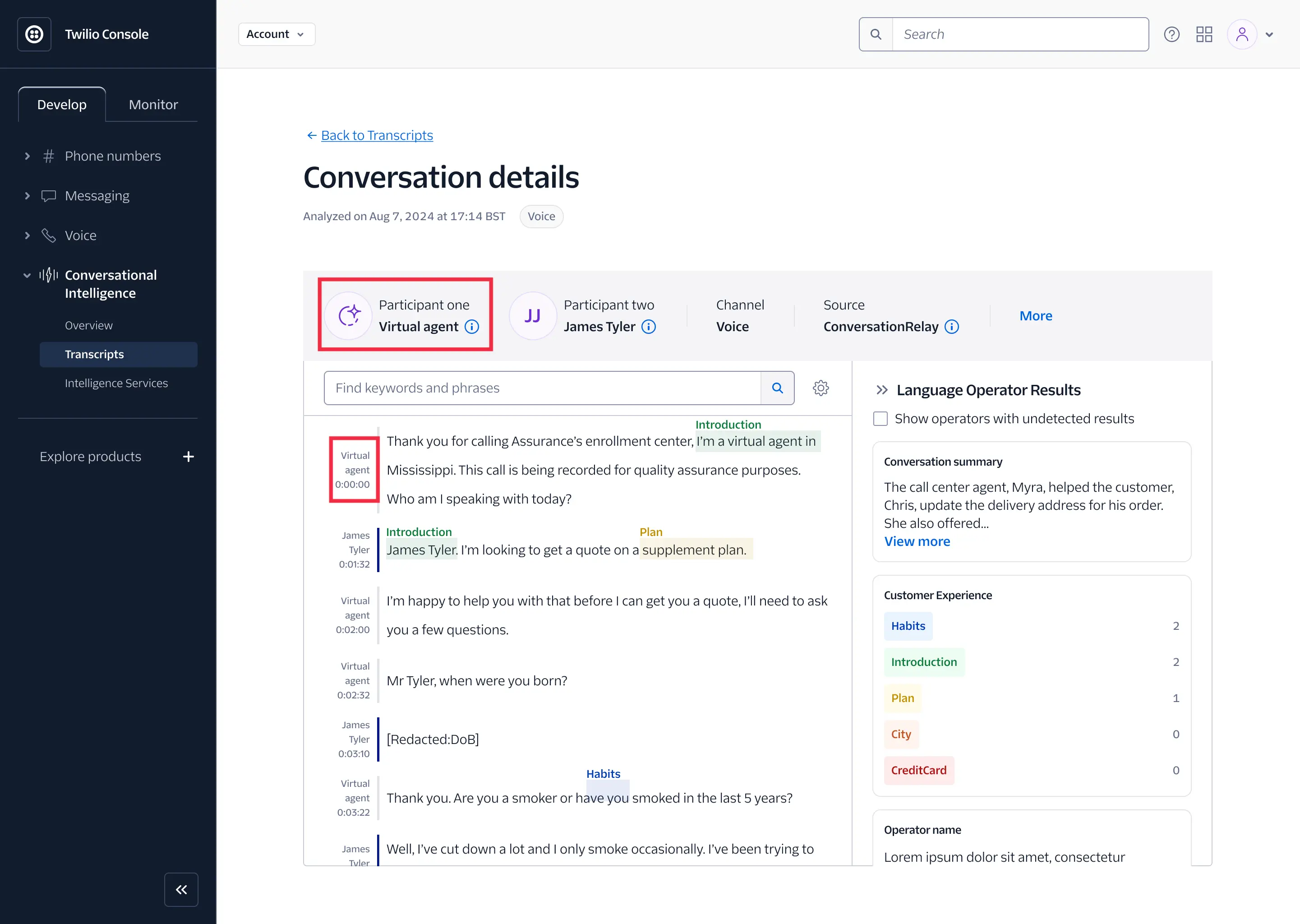Click highlighted 'supplement plan.' text
1300x924 pixels.
pos(696,550)
